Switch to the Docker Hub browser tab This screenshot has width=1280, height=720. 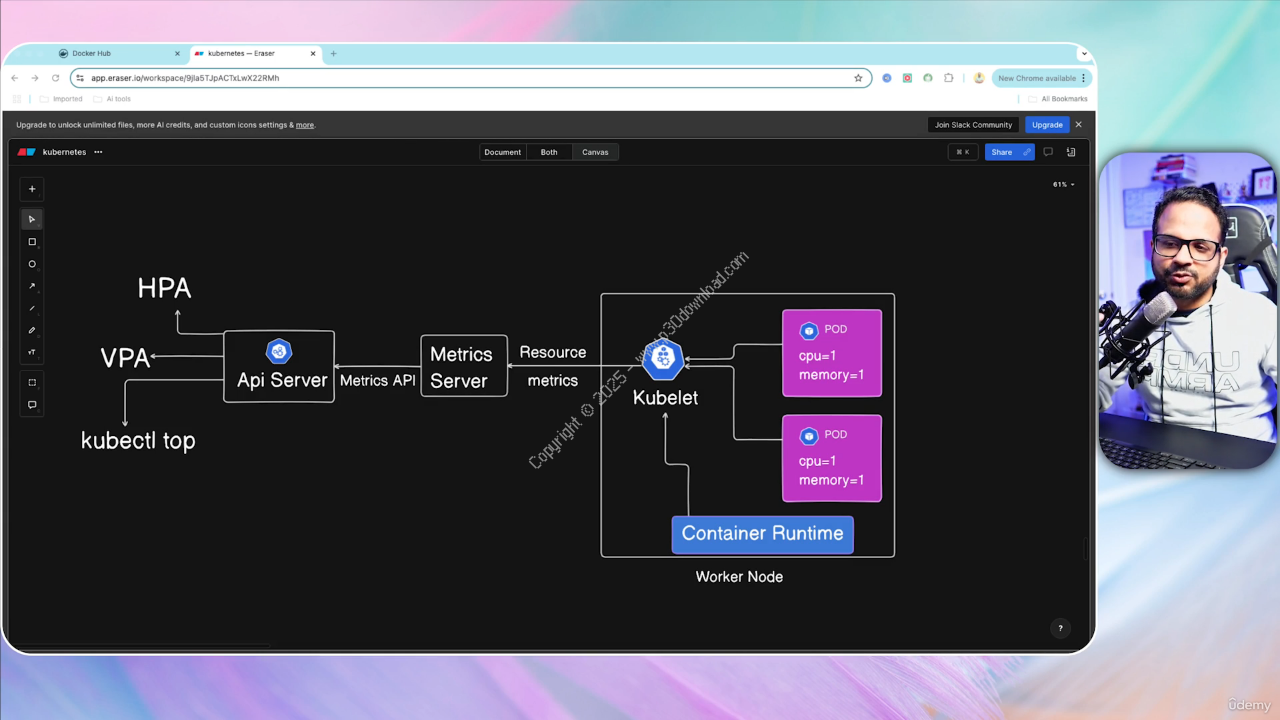tap(118, 53)
